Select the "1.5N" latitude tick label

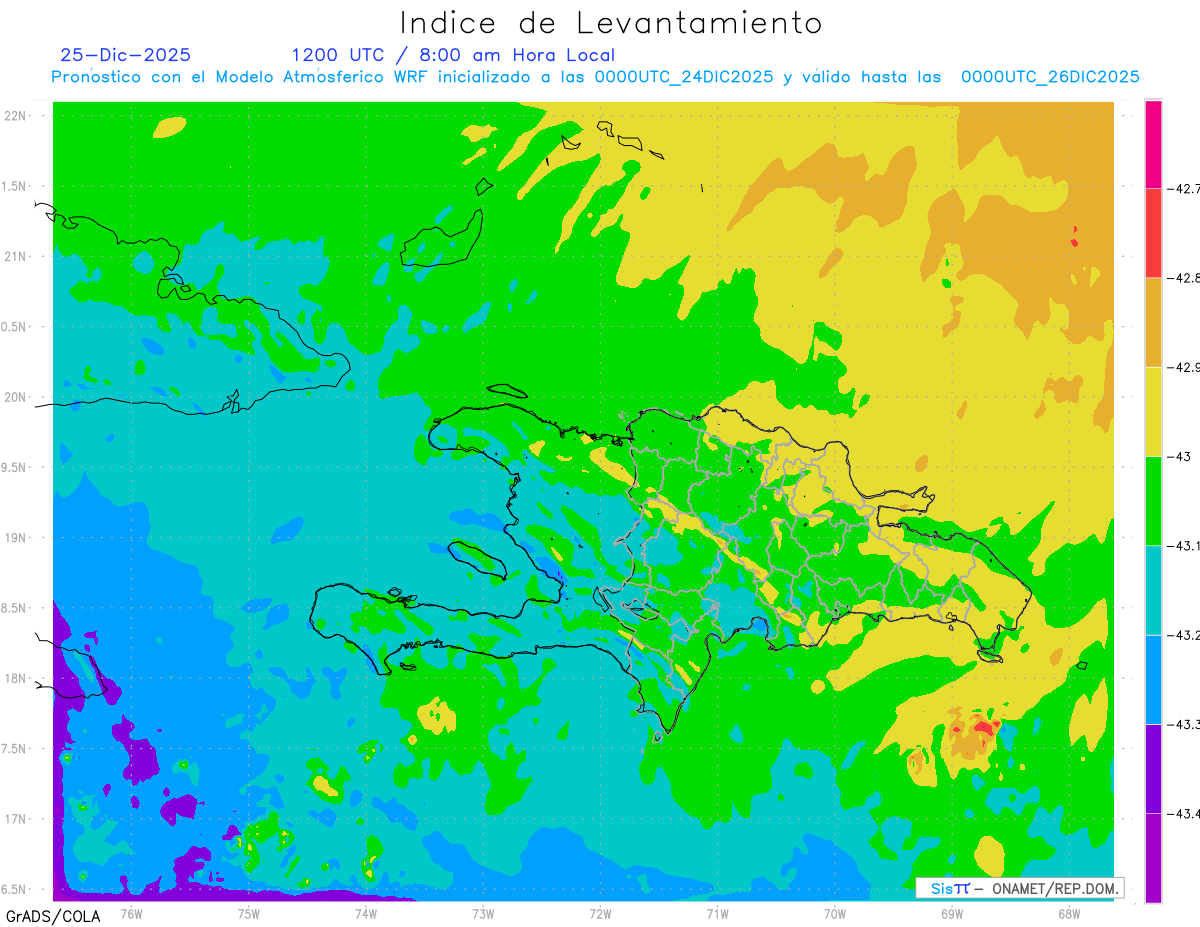[15, 186]
